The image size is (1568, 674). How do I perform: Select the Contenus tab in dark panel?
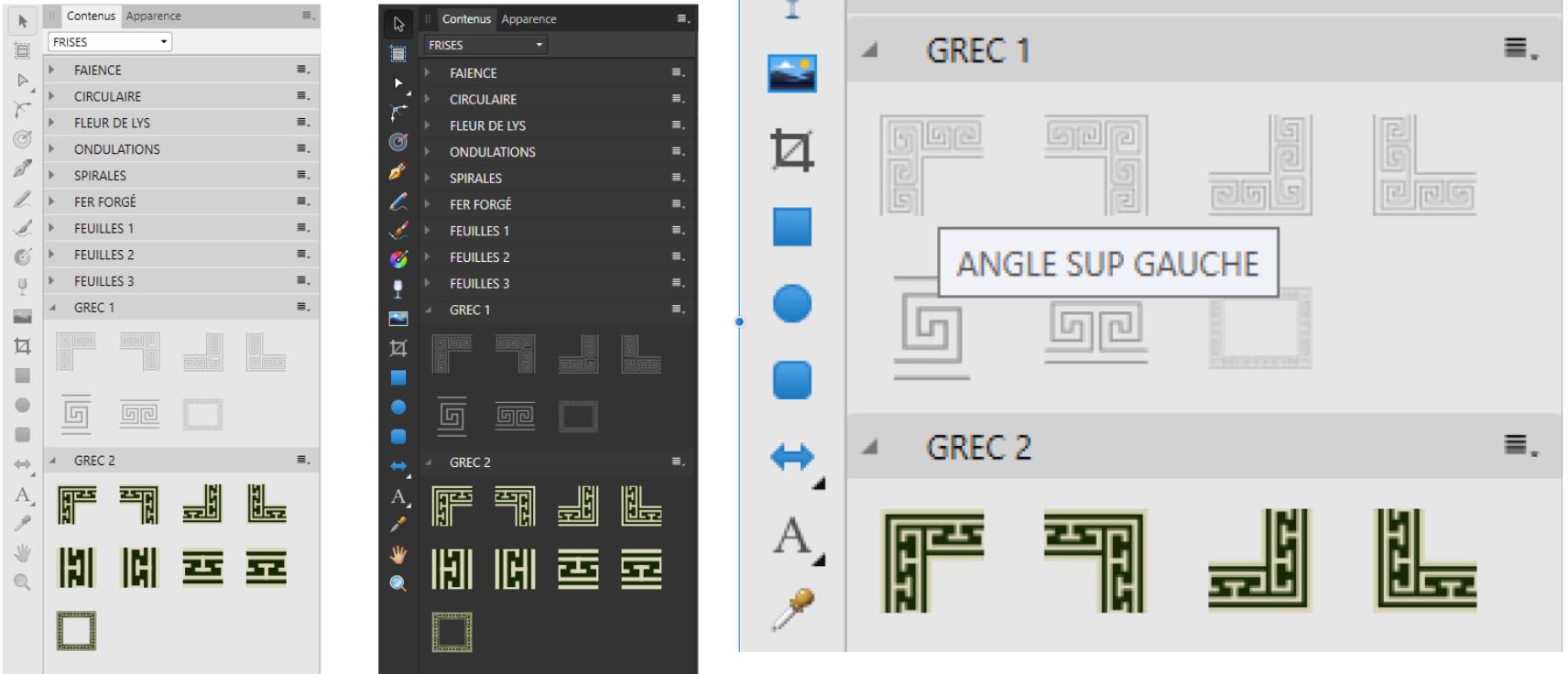466,18
